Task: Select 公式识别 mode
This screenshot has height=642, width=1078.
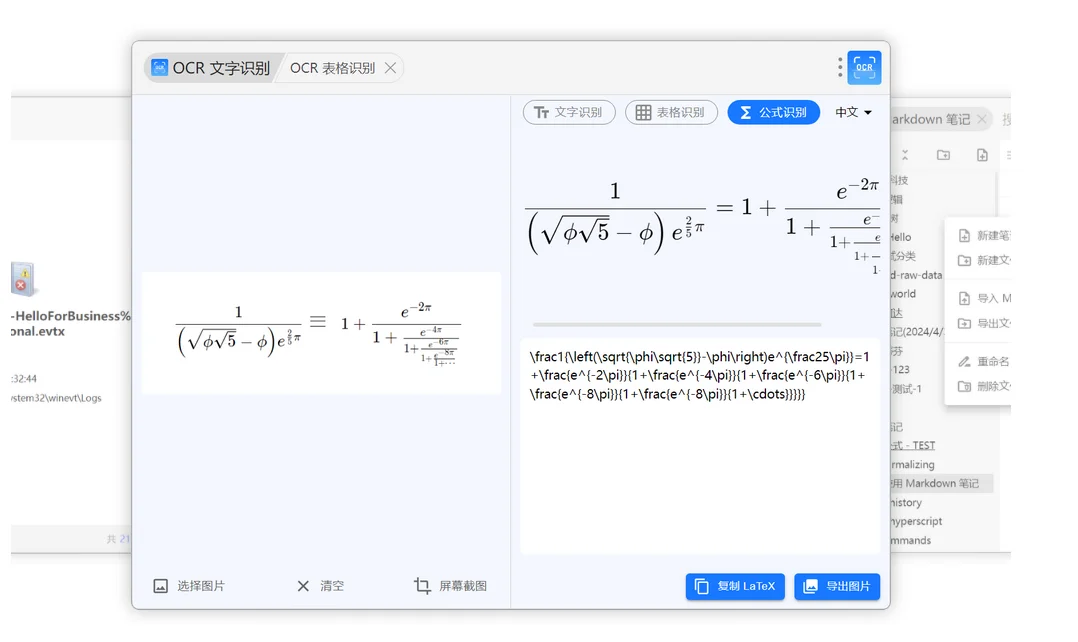Action: pyautogui.click(x=773, y=112)
